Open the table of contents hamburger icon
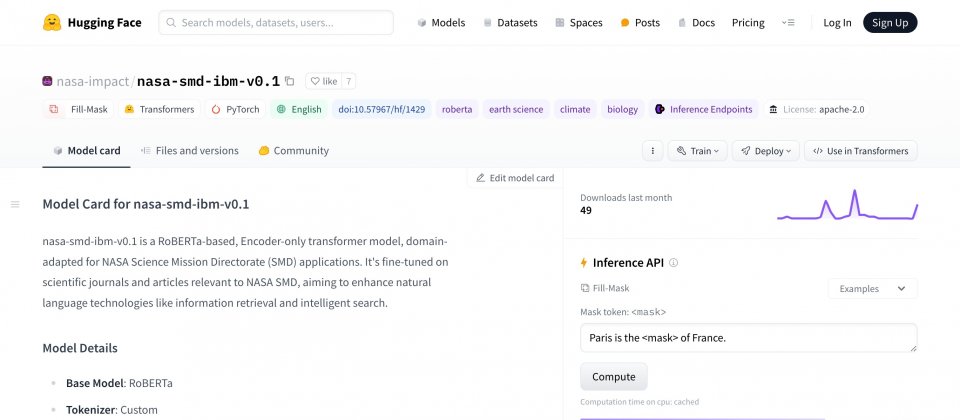Screen dimensions: 960x420 tap(15, 204)
